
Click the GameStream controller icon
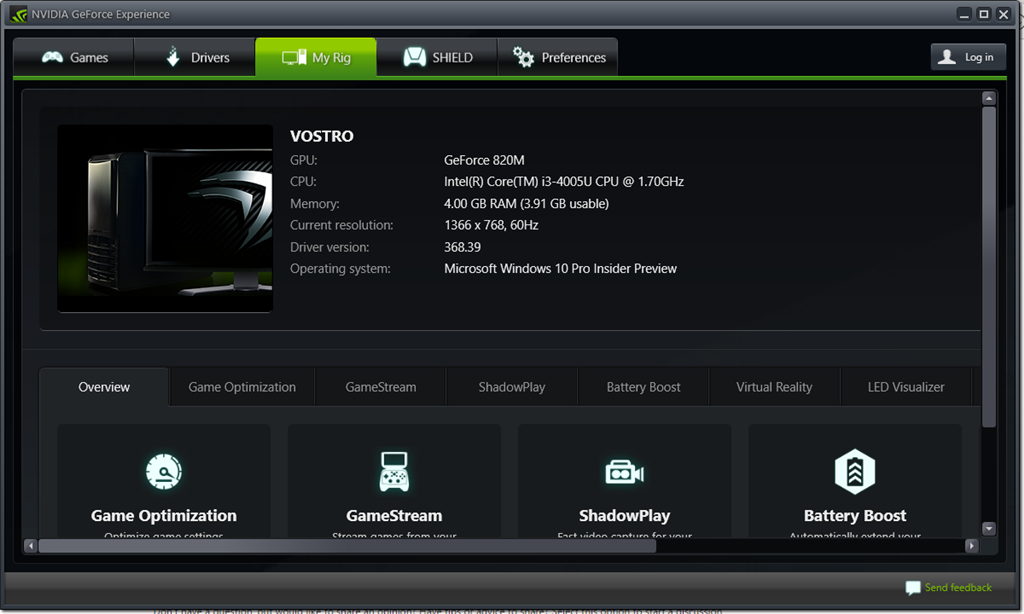point(394,471)
